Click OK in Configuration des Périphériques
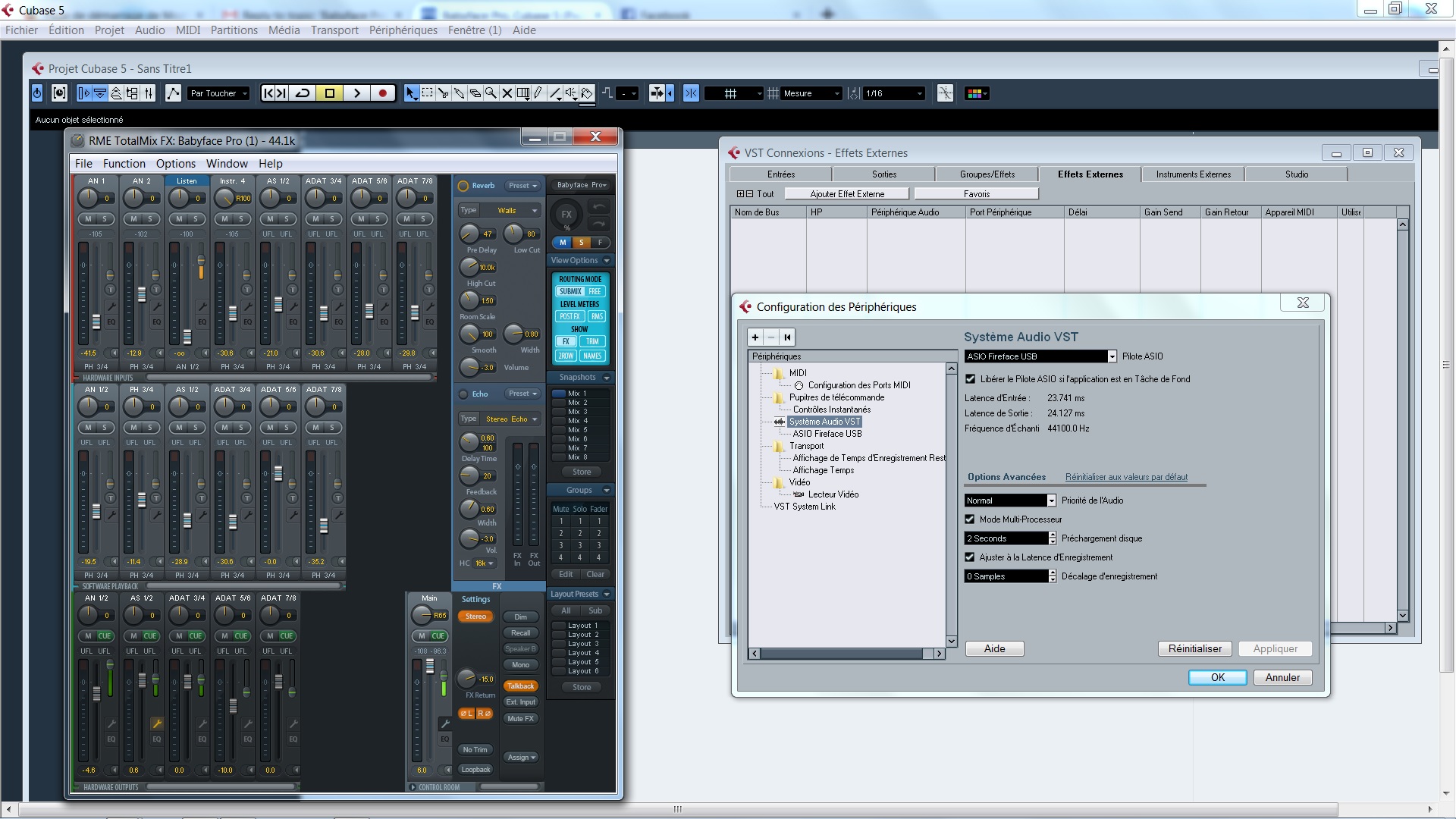 click(1218, 678)
